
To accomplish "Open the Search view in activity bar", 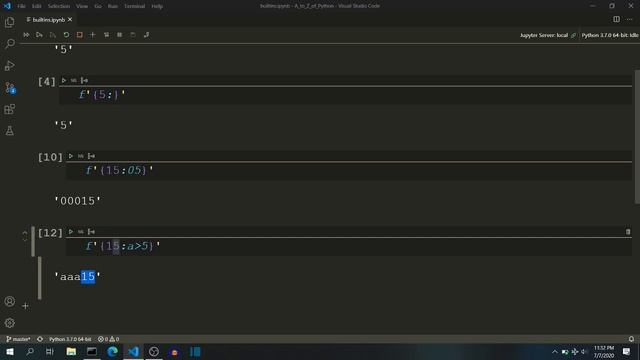I will click(9, 44).
